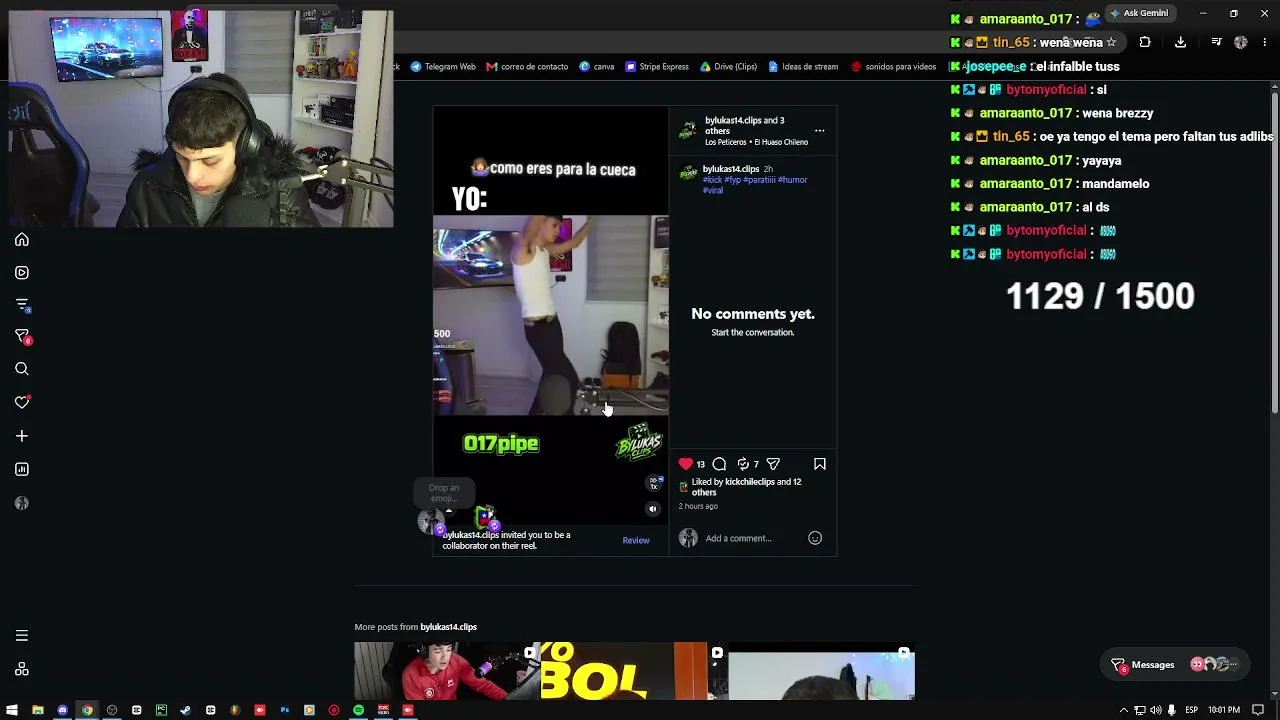Open the three-dot options menu on the post

[819, 131]
